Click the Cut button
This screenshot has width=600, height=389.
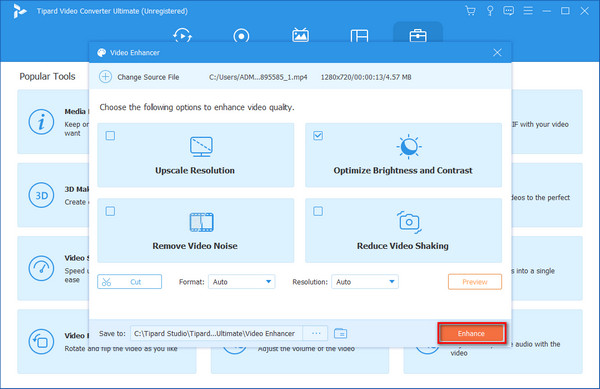(129, 282)
